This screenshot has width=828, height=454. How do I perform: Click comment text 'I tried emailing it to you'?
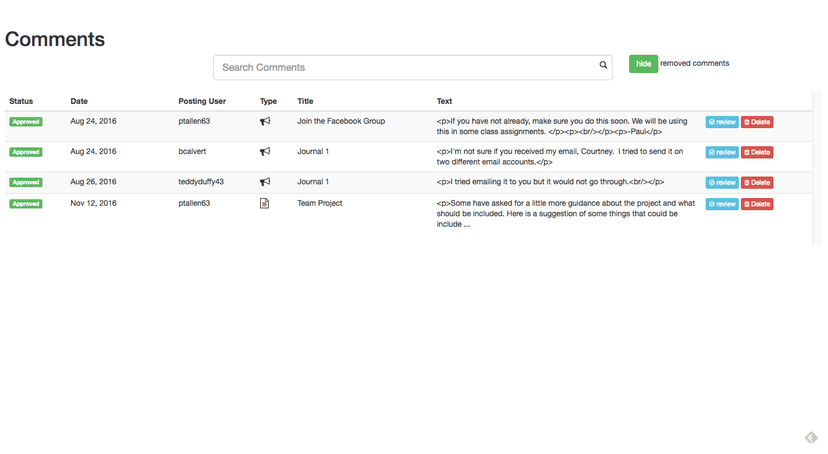pos(550,182)
